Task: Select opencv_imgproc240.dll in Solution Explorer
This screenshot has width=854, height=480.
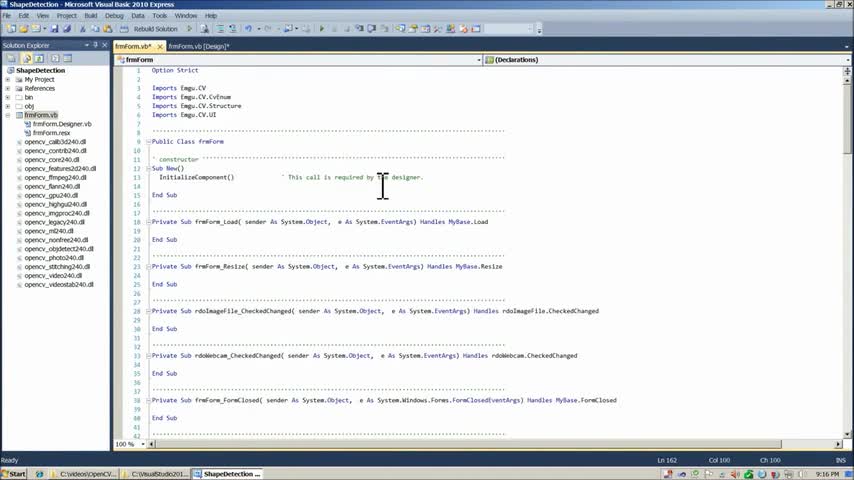Action: [x=57, y=213]
